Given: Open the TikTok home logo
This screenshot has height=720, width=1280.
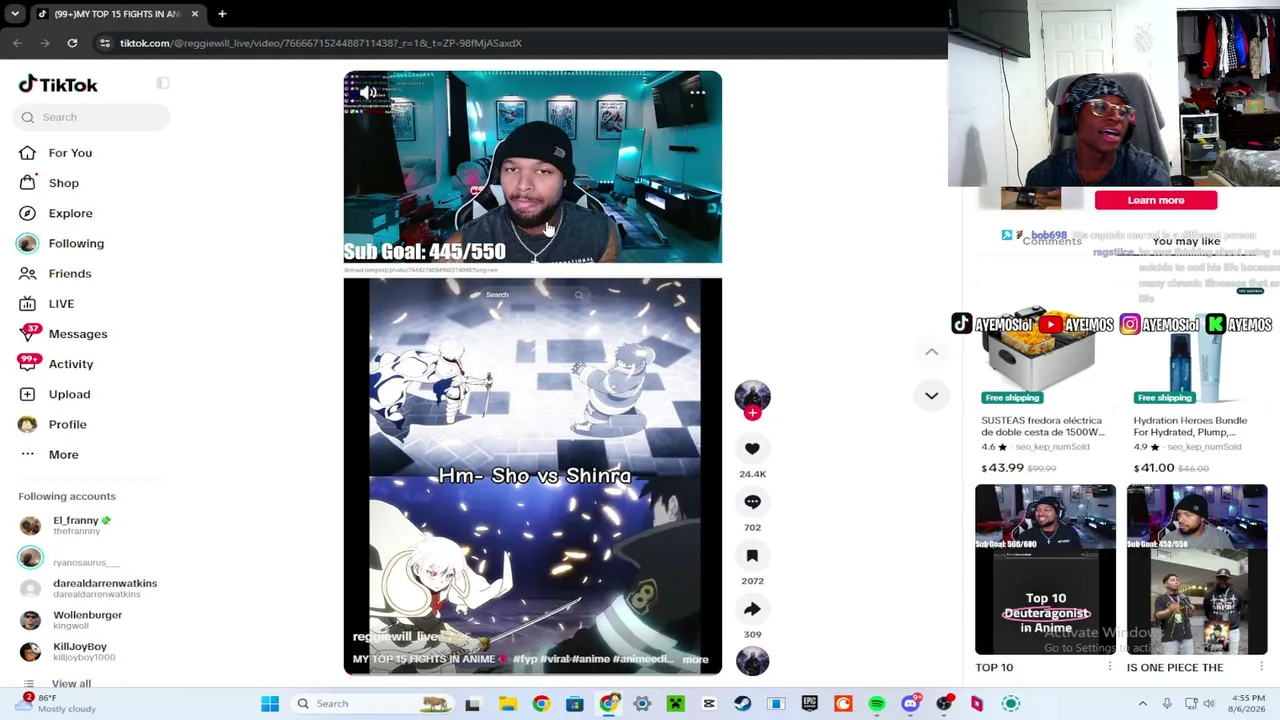Looking at the screenshot, I should [x=58, y=85].
